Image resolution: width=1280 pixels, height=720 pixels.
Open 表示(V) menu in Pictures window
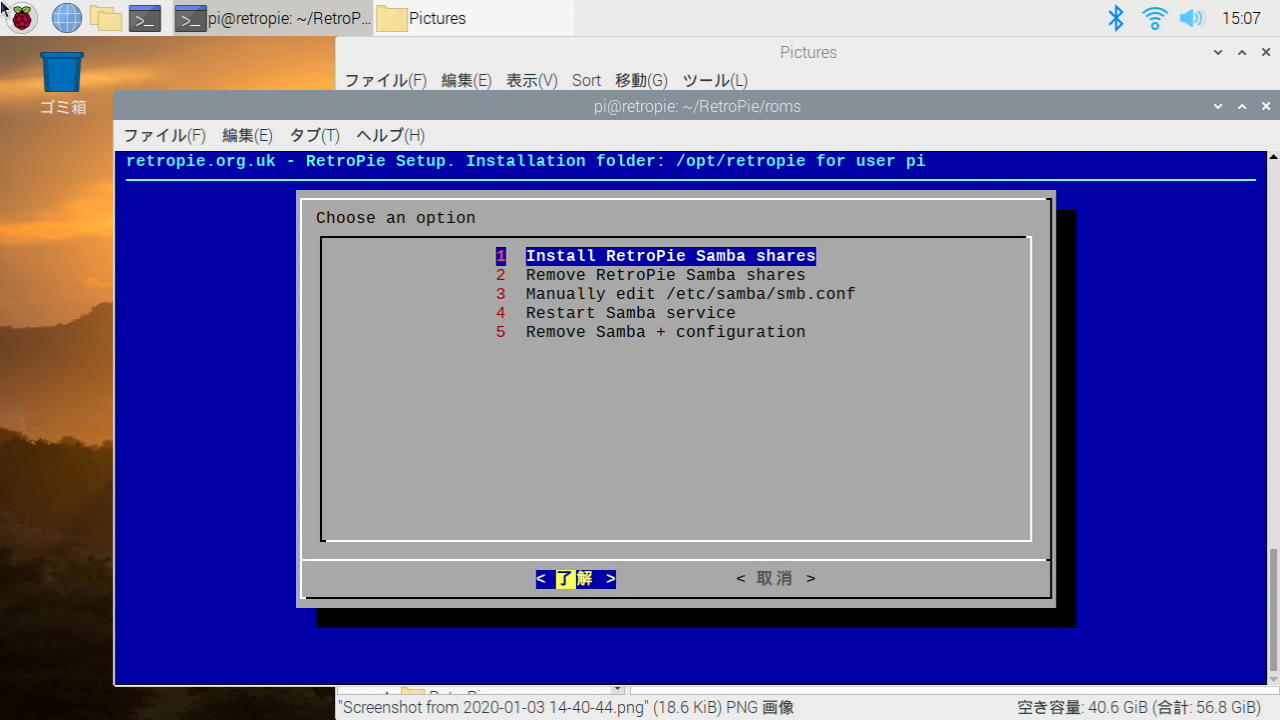click(x=531, y=80)
